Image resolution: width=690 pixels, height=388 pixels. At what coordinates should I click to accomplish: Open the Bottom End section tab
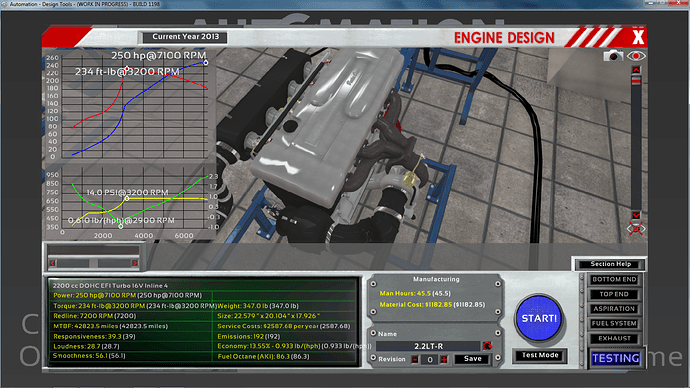coord(614,279)
